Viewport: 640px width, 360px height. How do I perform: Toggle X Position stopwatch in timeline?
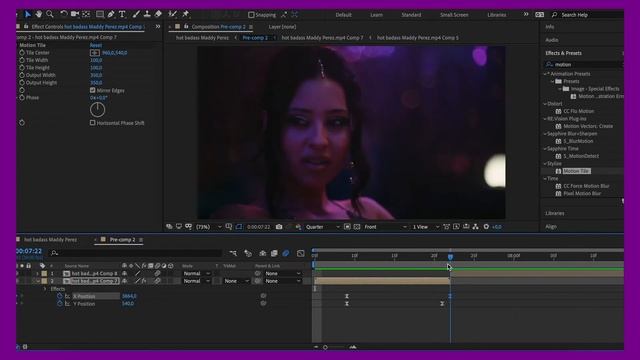point(60,296)
